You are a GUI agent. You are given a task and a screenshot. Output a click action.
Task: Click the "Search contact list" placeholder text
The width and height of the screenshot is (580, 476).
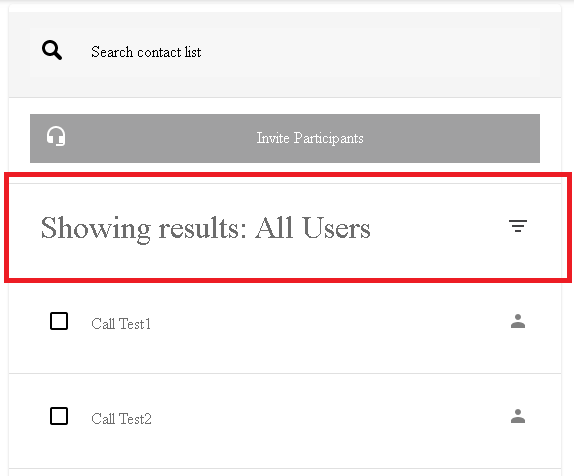point(146,52)
